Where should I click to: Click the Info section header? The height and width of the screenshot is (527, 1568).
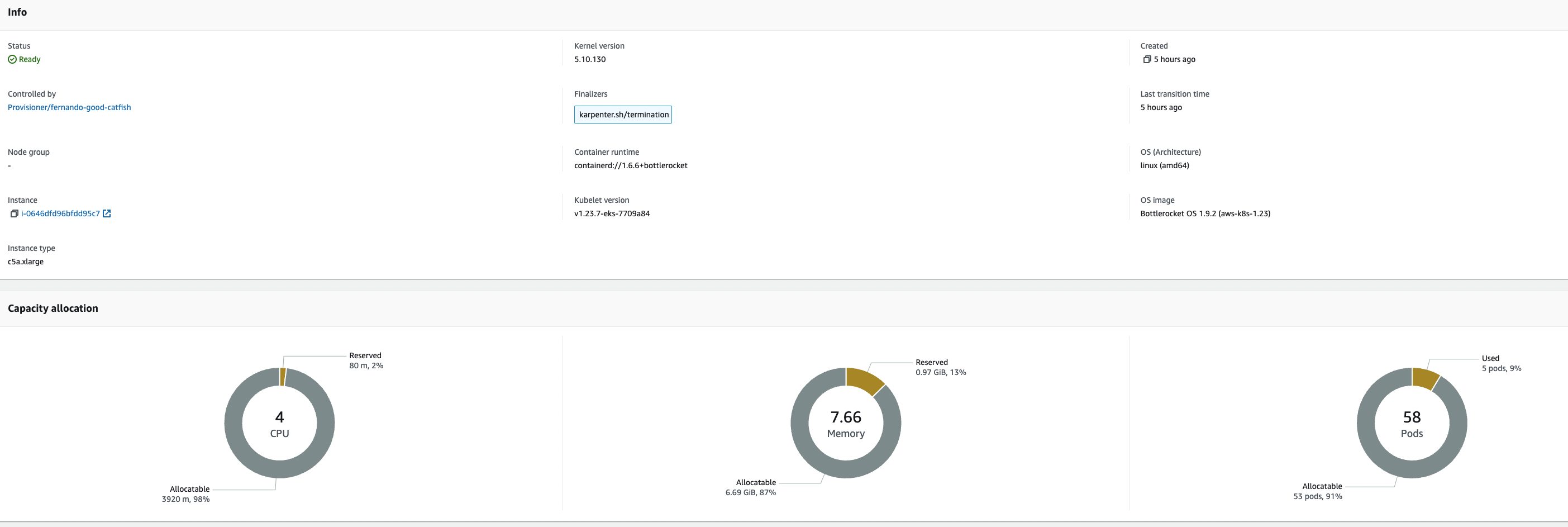17,12
